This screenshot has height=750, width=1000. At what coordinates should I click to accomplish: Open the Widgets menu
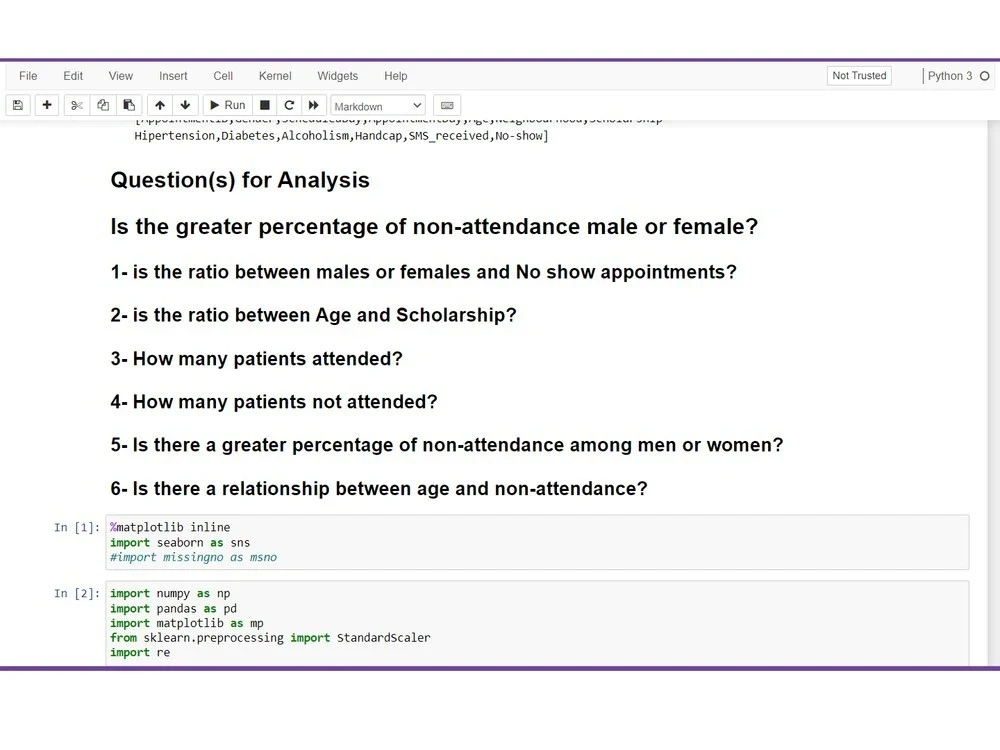pos(337,76)
